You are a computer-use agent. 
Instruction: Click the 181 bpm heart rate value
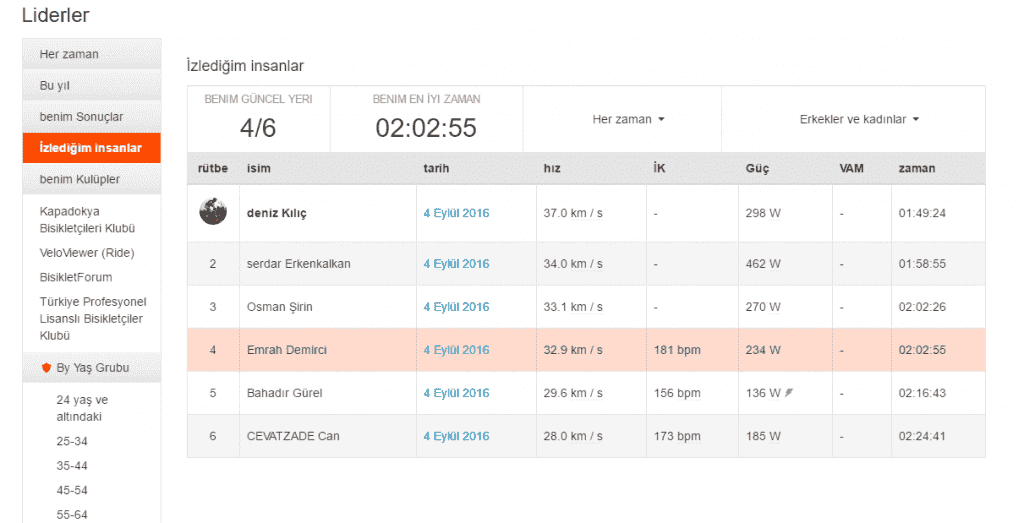click(x=677, y=350)
